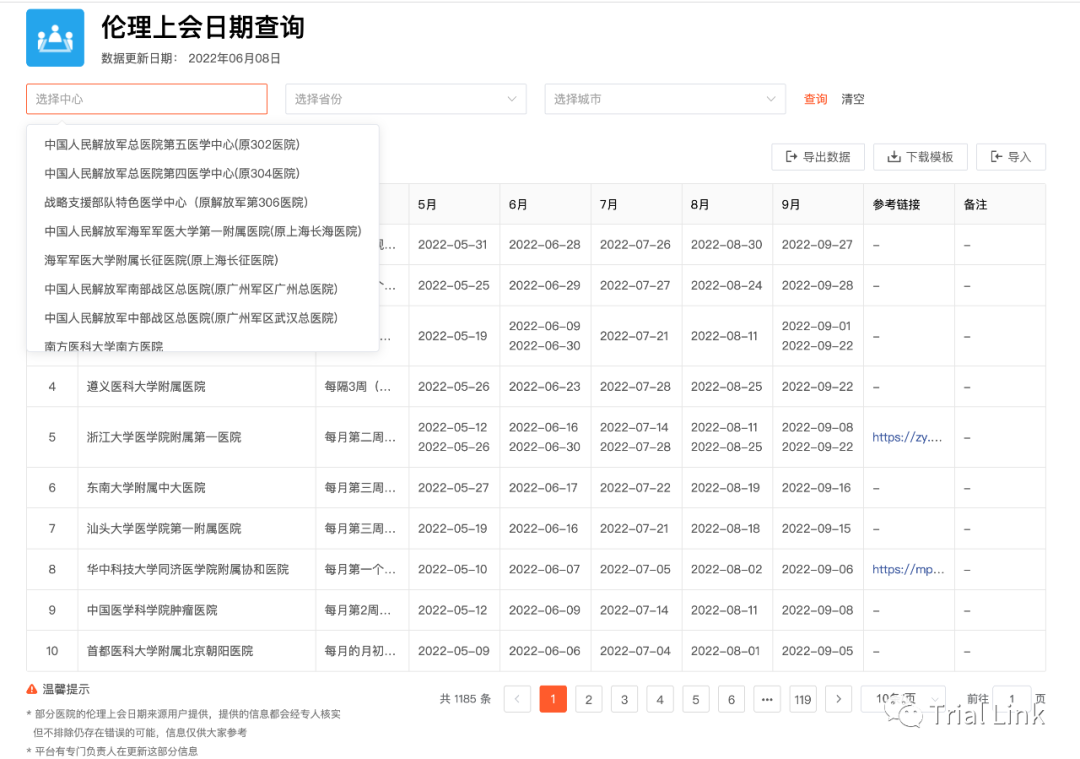Screen dimensions: 1080x759
Task: Select 战略支援部队特色医学中心 option
Action: [202, 202]
